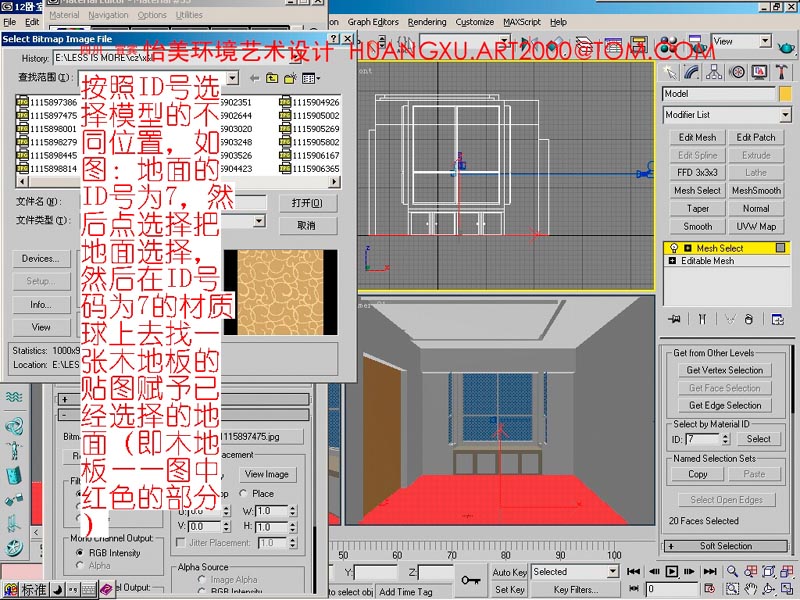800x600 pixels.
Task: Open the File menu
Action: pyautogui.click(x=10, y=22)
